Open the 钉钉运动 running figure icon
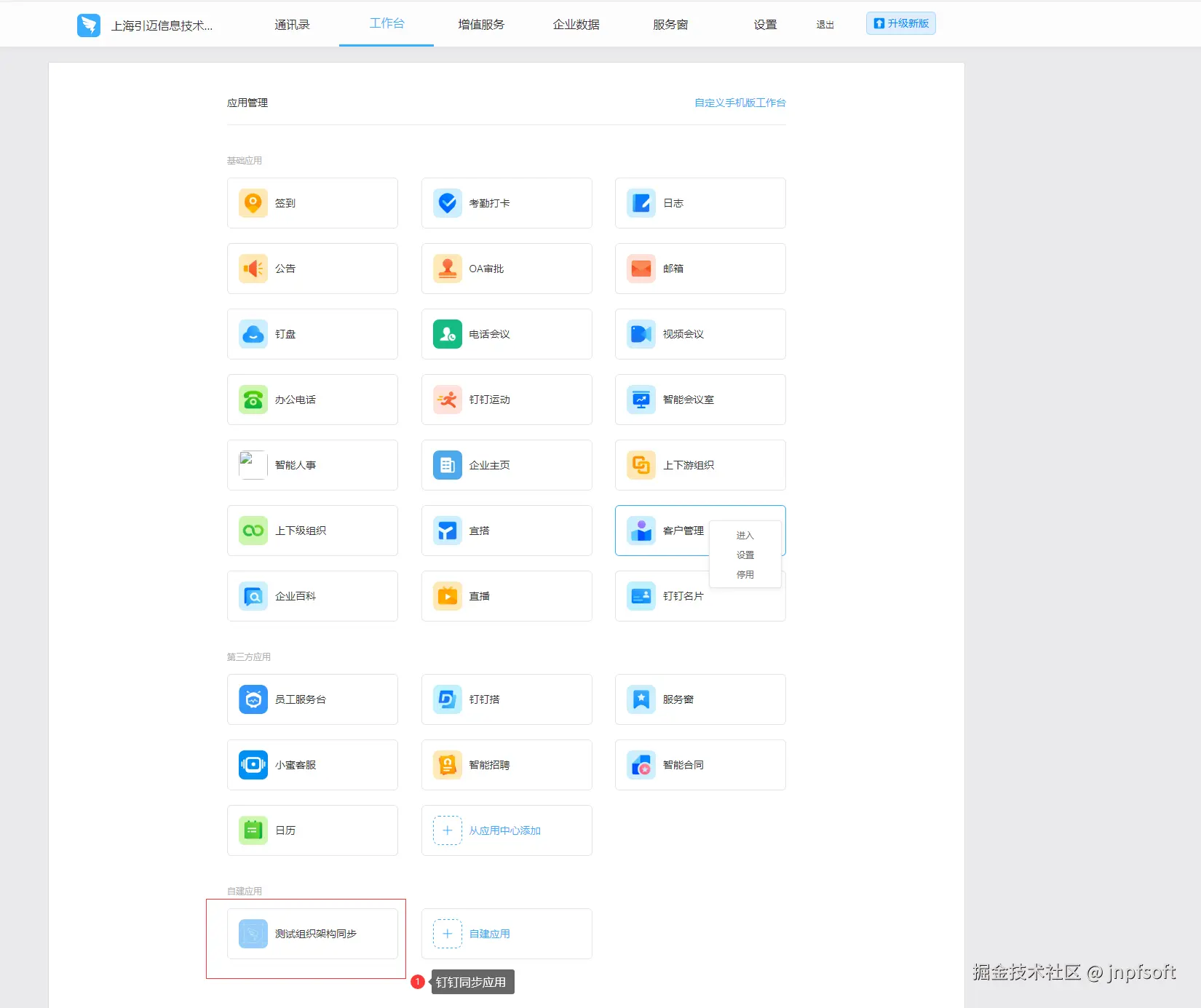The image size is (1201, 1008). pos(448,400)
